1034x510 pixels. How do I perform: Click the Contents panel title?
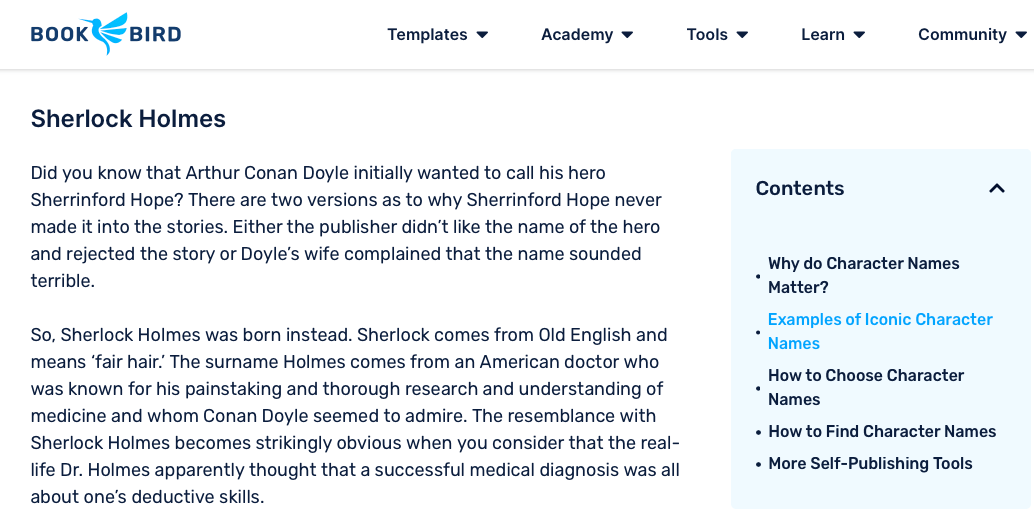tap(799, 188)
